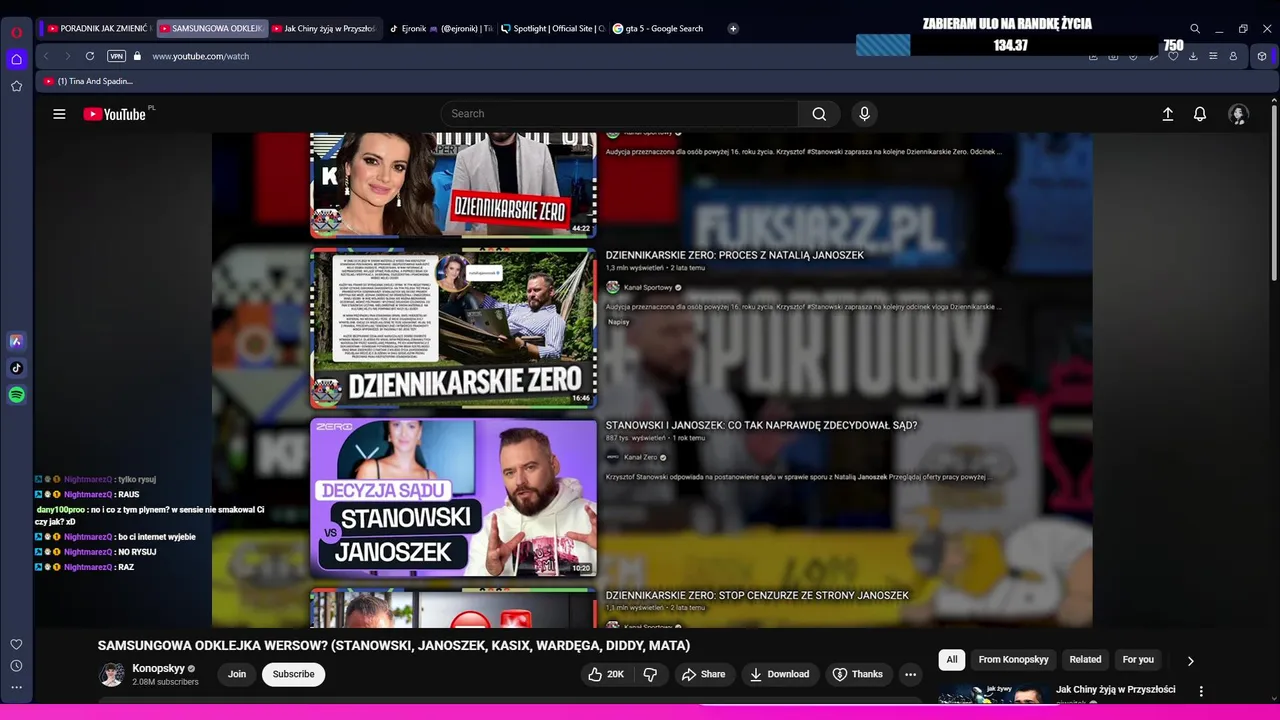
Task: Open Spotify player in Opera sidebar
Action: click(x=16, y=395)
